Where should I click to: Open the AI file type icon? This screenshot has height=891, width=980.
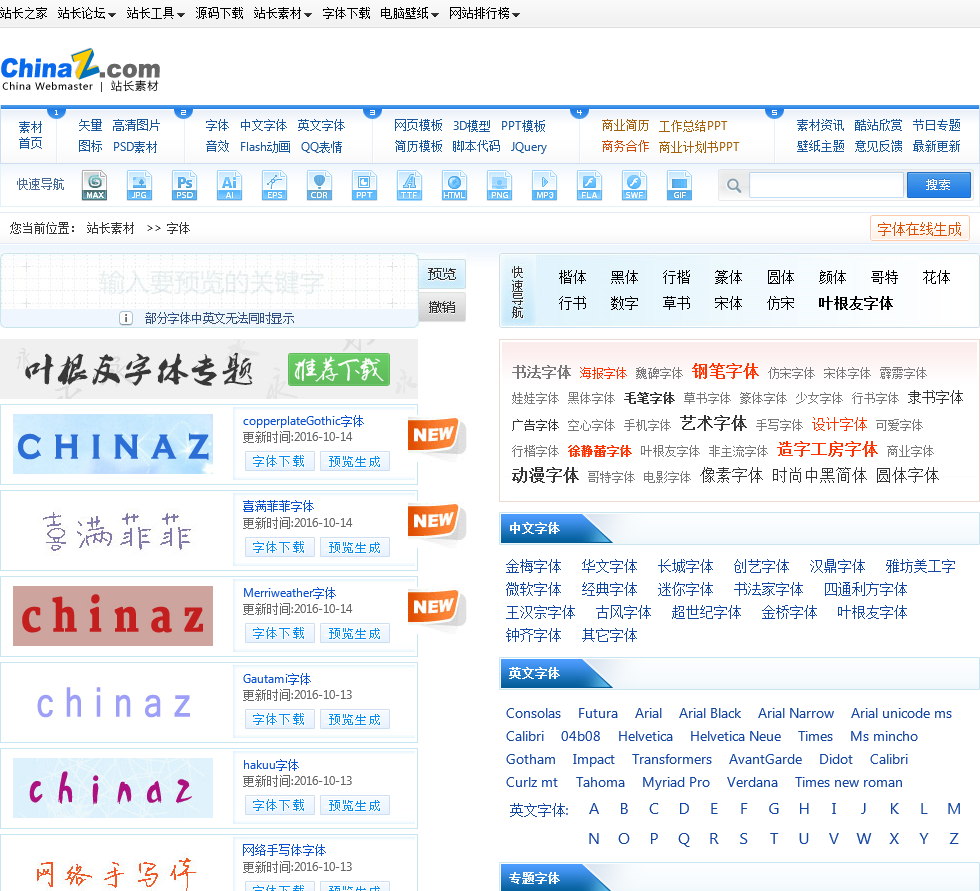[229, 185]
